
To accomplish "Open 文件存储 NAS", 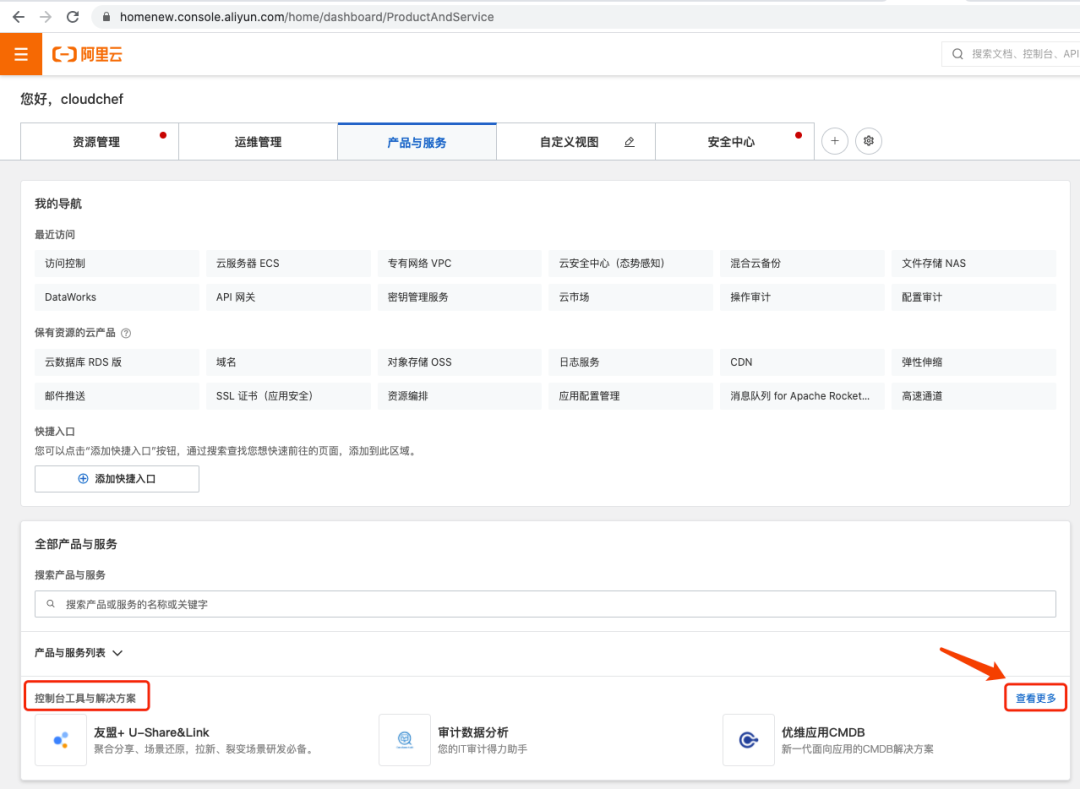I will (x=973, y=263).
